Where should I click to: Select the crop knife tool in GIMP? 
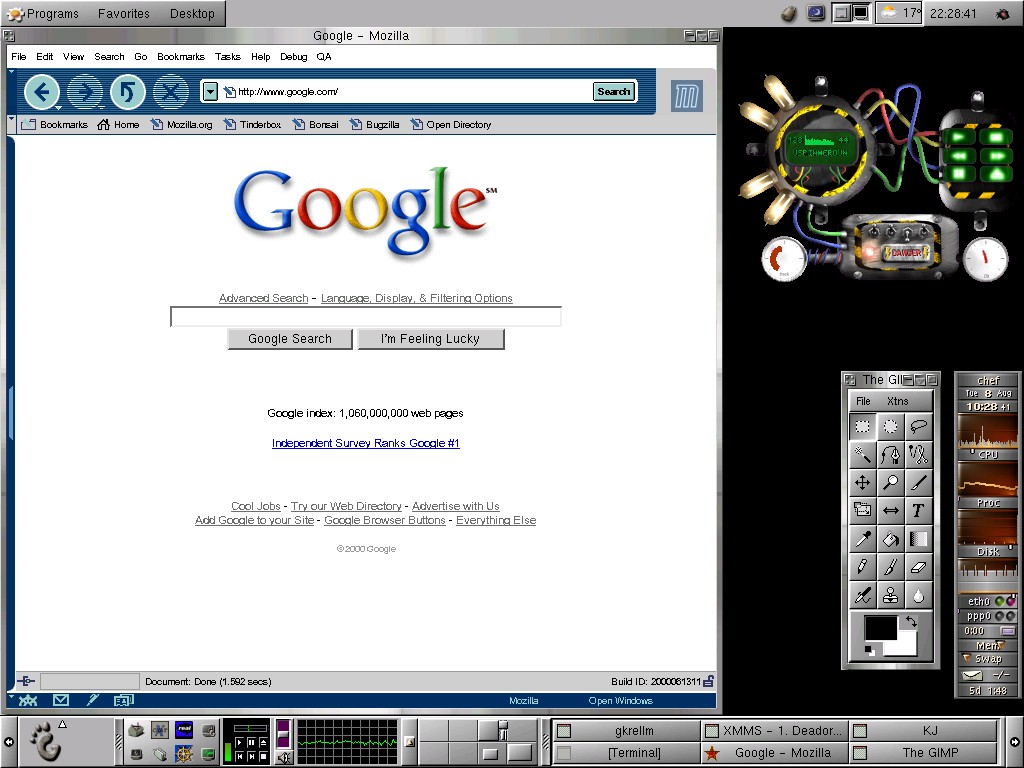[919, 483]
